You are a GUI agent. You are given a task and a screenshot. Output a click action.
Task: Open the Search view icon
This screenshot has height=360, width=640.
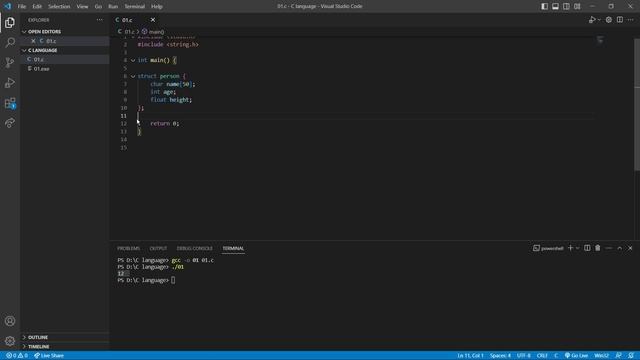click(x=10, y=42)
